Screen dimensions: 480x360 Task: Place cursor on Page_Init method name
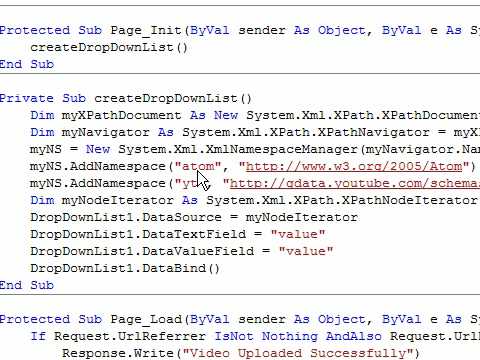[x=146, y=31]
